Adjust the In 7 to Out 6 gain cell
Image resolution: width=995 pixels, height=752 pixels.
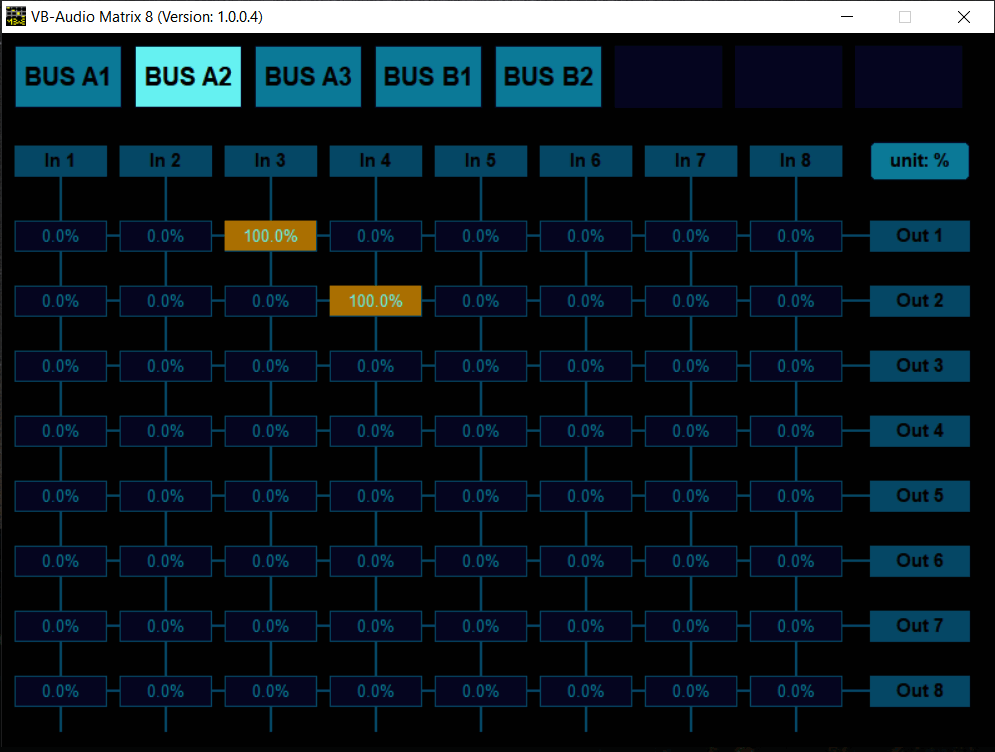pos(690,561)
